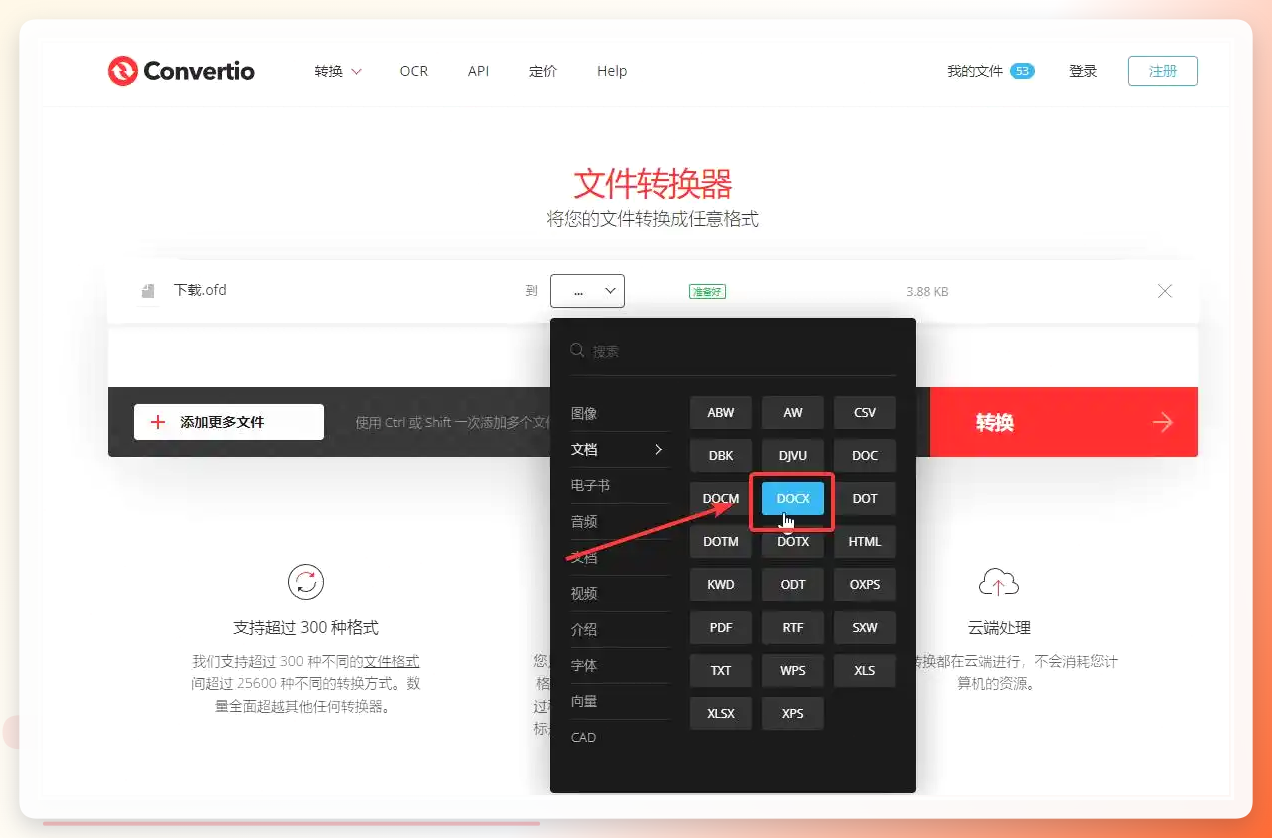This screenshot has height=838, width=1272.
Task: Choose the TXT format
Action: pyautogui.click(x=721, y=670)
